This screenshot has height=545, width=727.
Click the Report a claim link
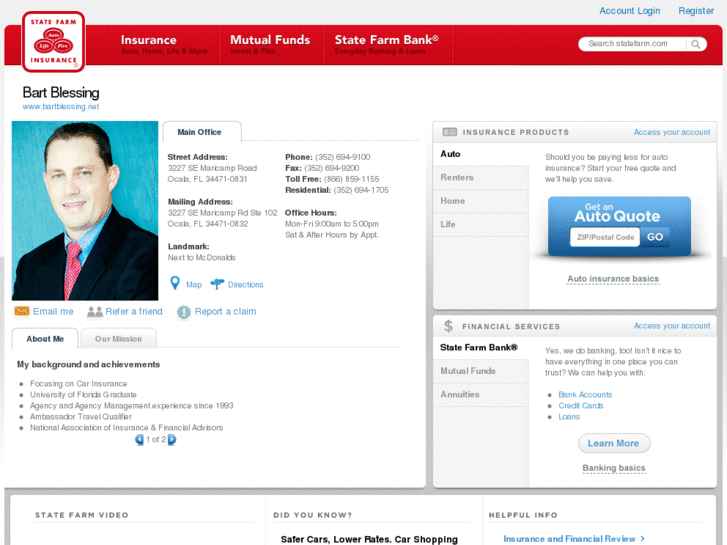(x=225, y=311)
